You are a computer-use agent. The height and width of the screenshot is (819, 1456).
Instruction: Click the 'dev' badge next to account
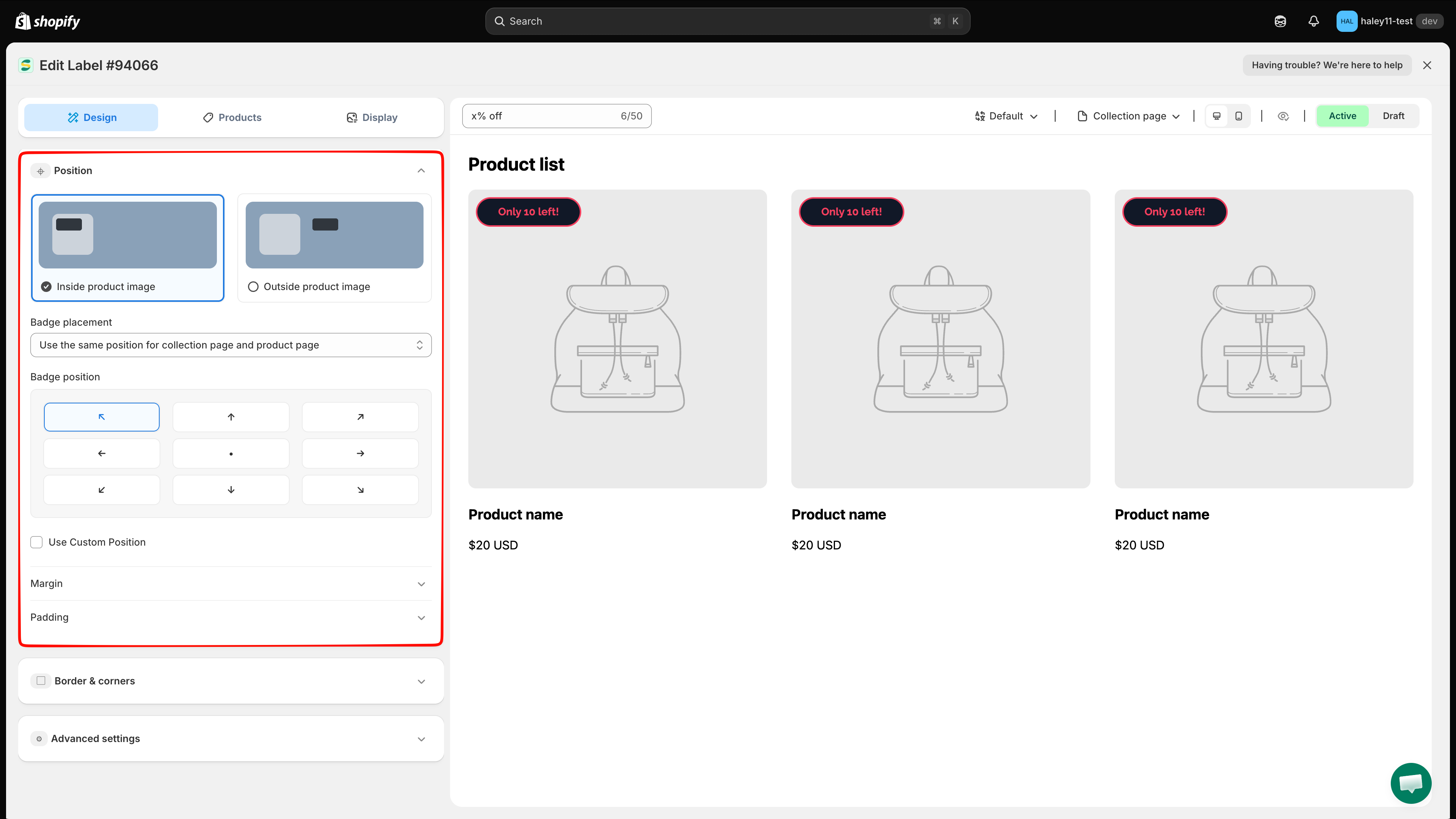pyautogui.click(x=1429, y=22)
